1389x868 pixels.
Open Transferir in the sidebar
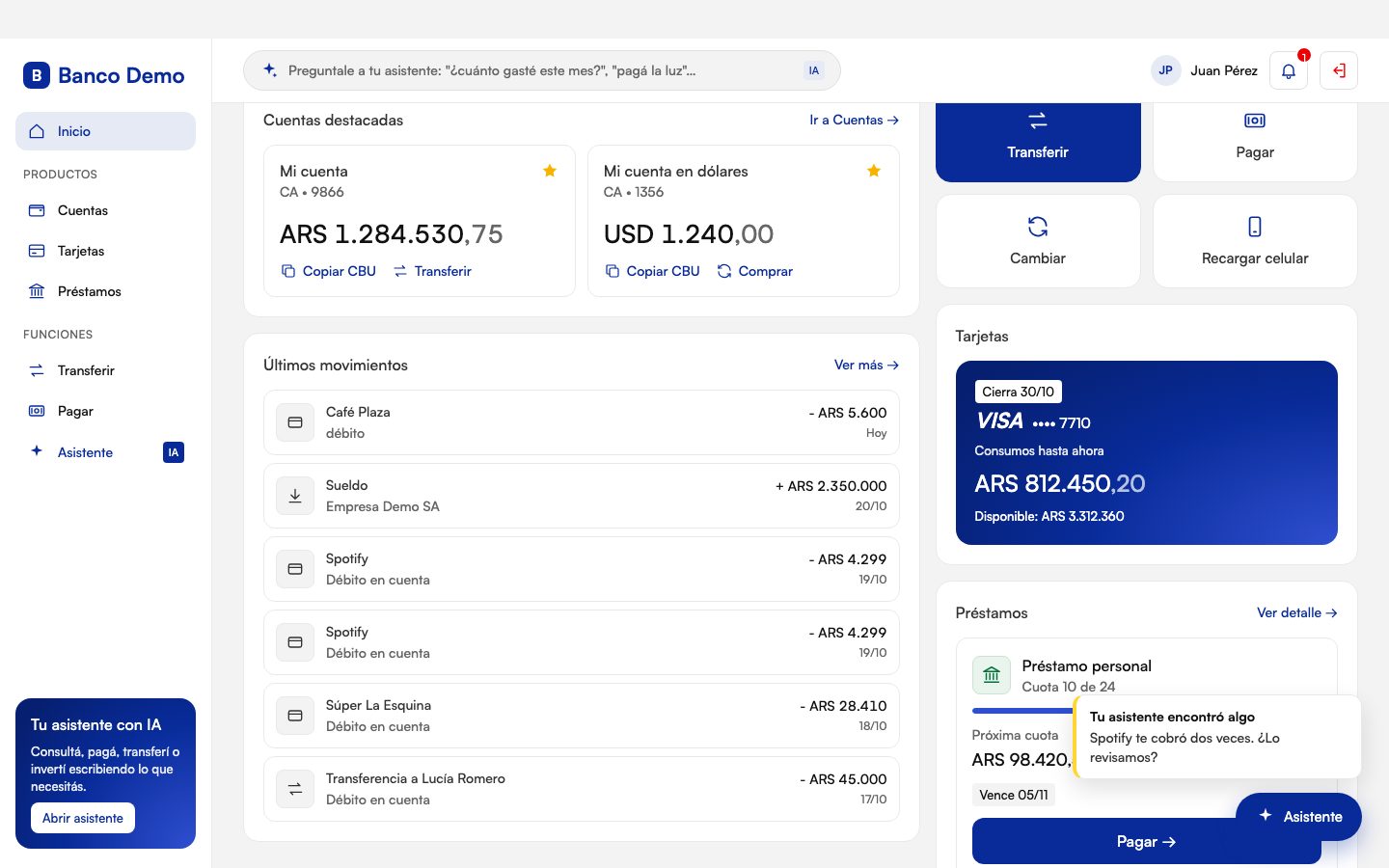point(105,370)
